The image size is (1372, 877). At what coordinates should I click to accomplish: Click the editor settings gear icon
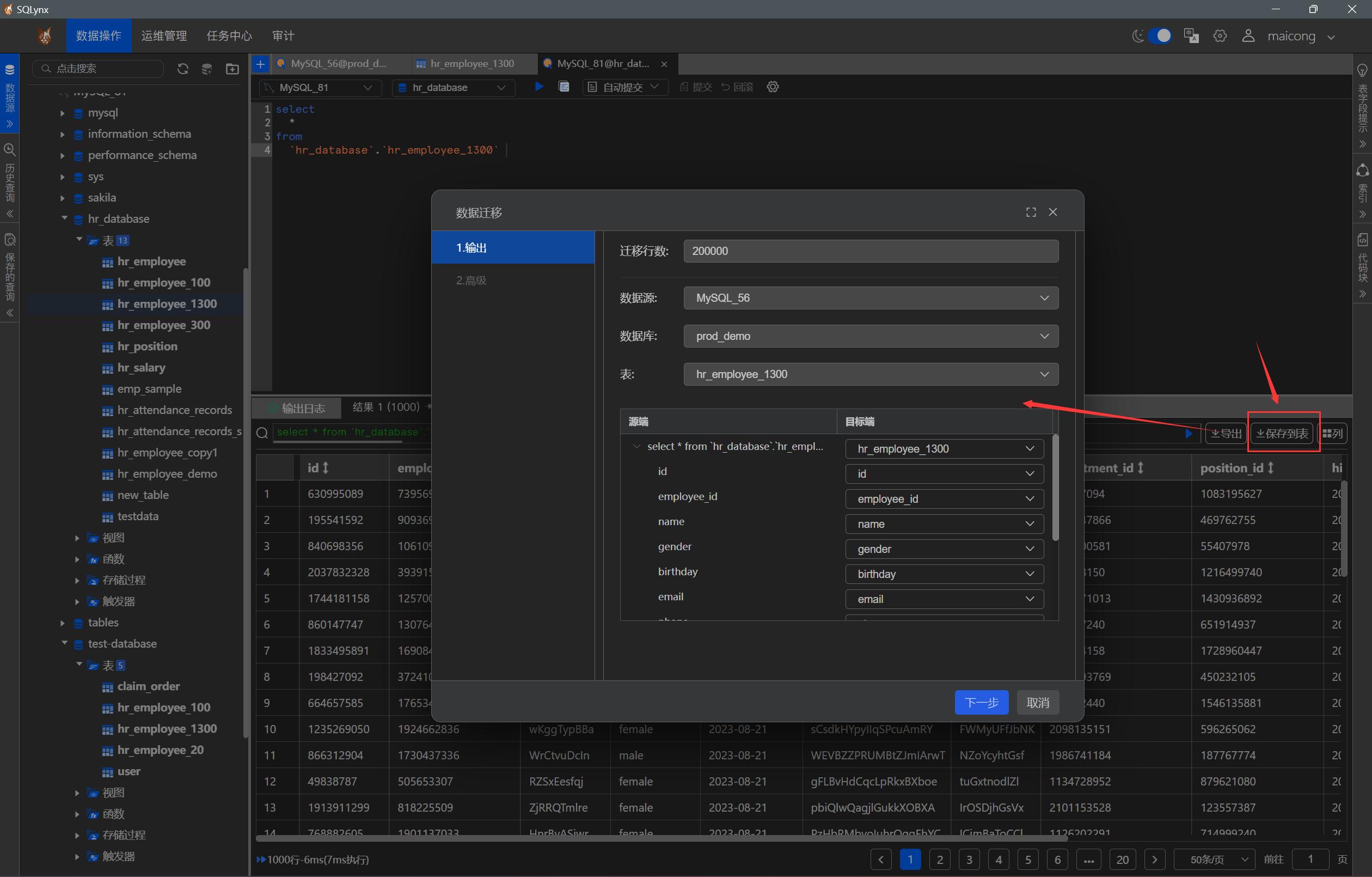[x=773, y=87]
